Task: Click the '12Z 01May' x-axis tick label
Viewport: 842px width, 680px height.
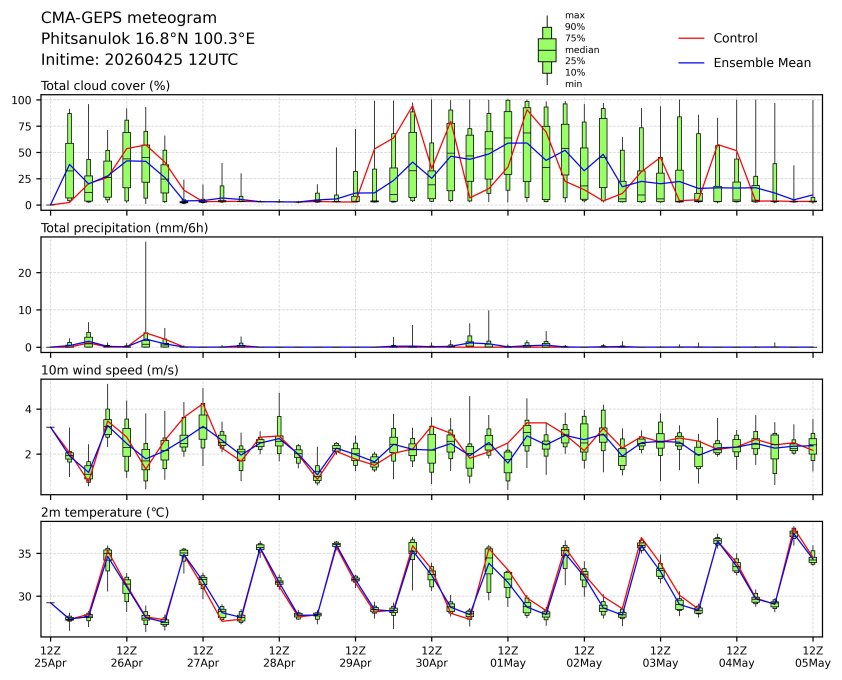Action: (x=507, y=656)
